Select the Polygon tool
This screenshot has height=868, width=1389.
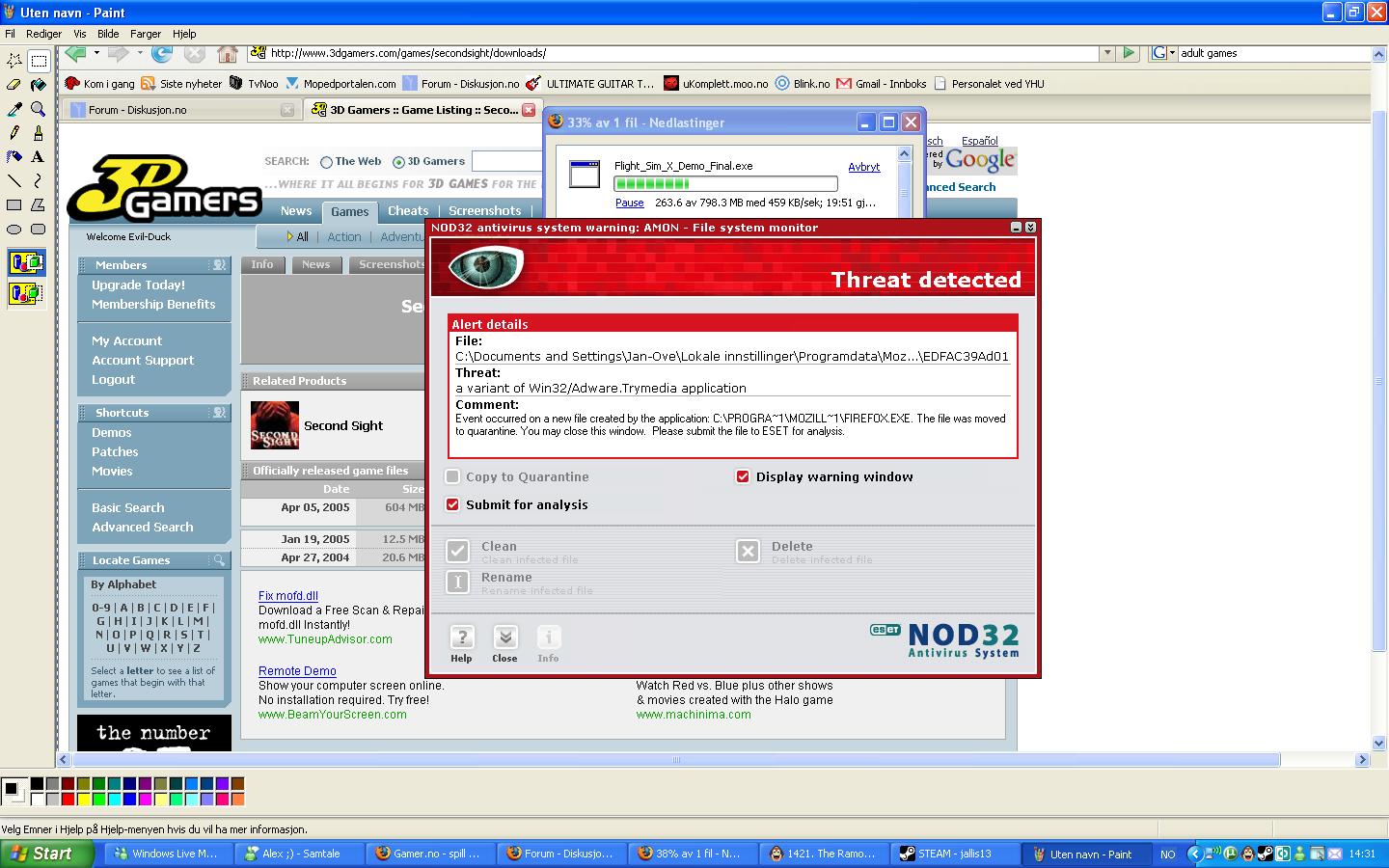[x=39, y=204]
